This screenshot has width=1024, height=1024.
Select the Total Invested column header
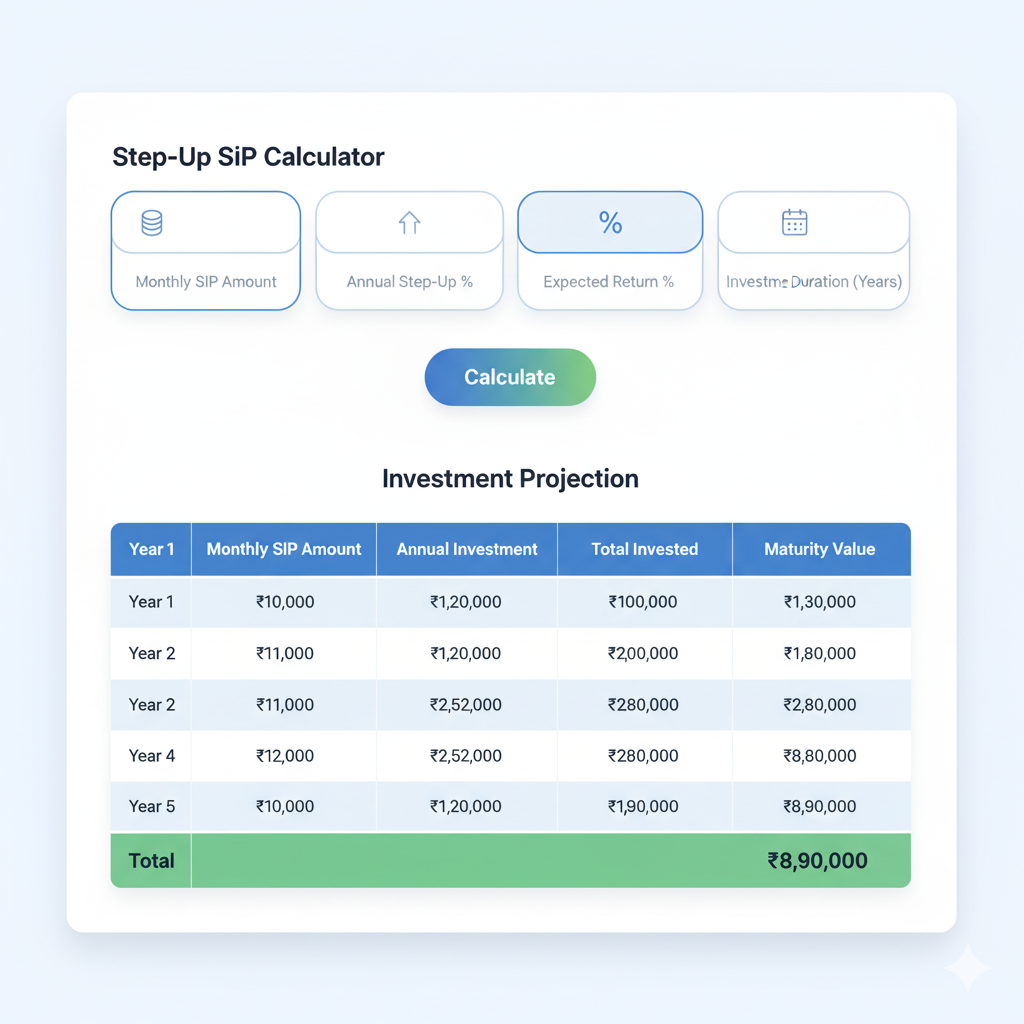pos(644,549)
